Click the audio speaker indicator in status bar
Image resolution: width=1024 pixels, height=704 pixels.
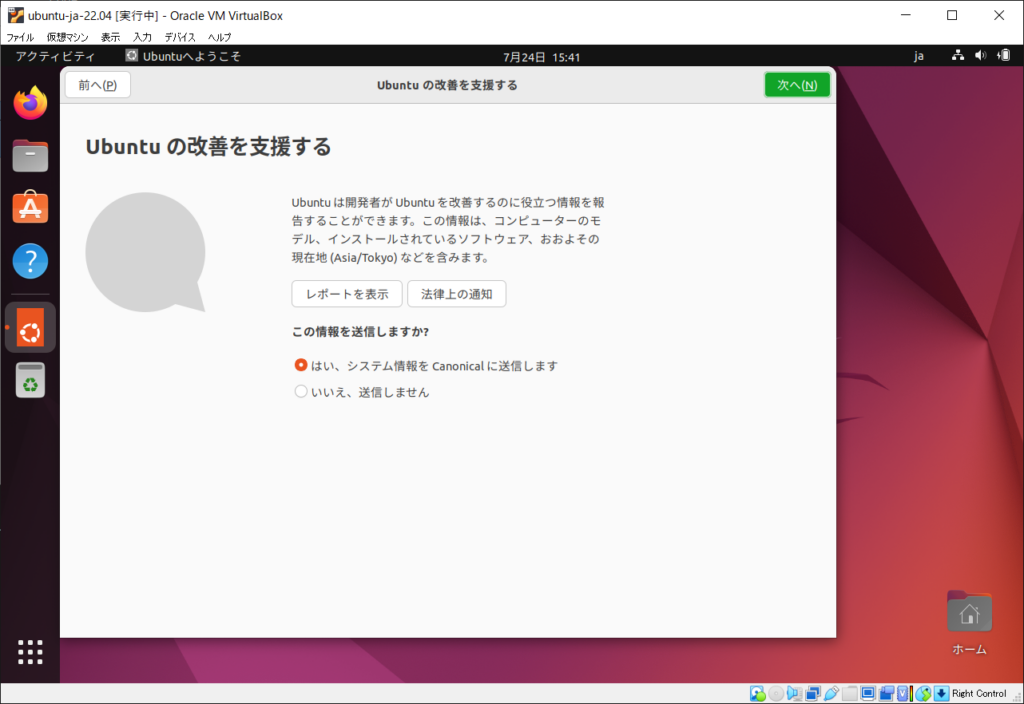(x=794, y=694)
